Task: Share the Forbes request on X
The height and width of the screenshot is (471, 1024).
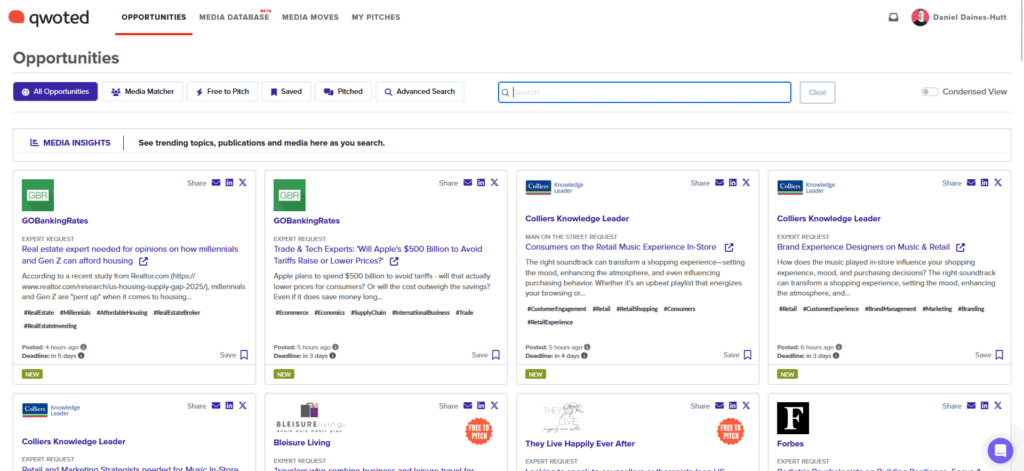Action: tap(998, 406)
